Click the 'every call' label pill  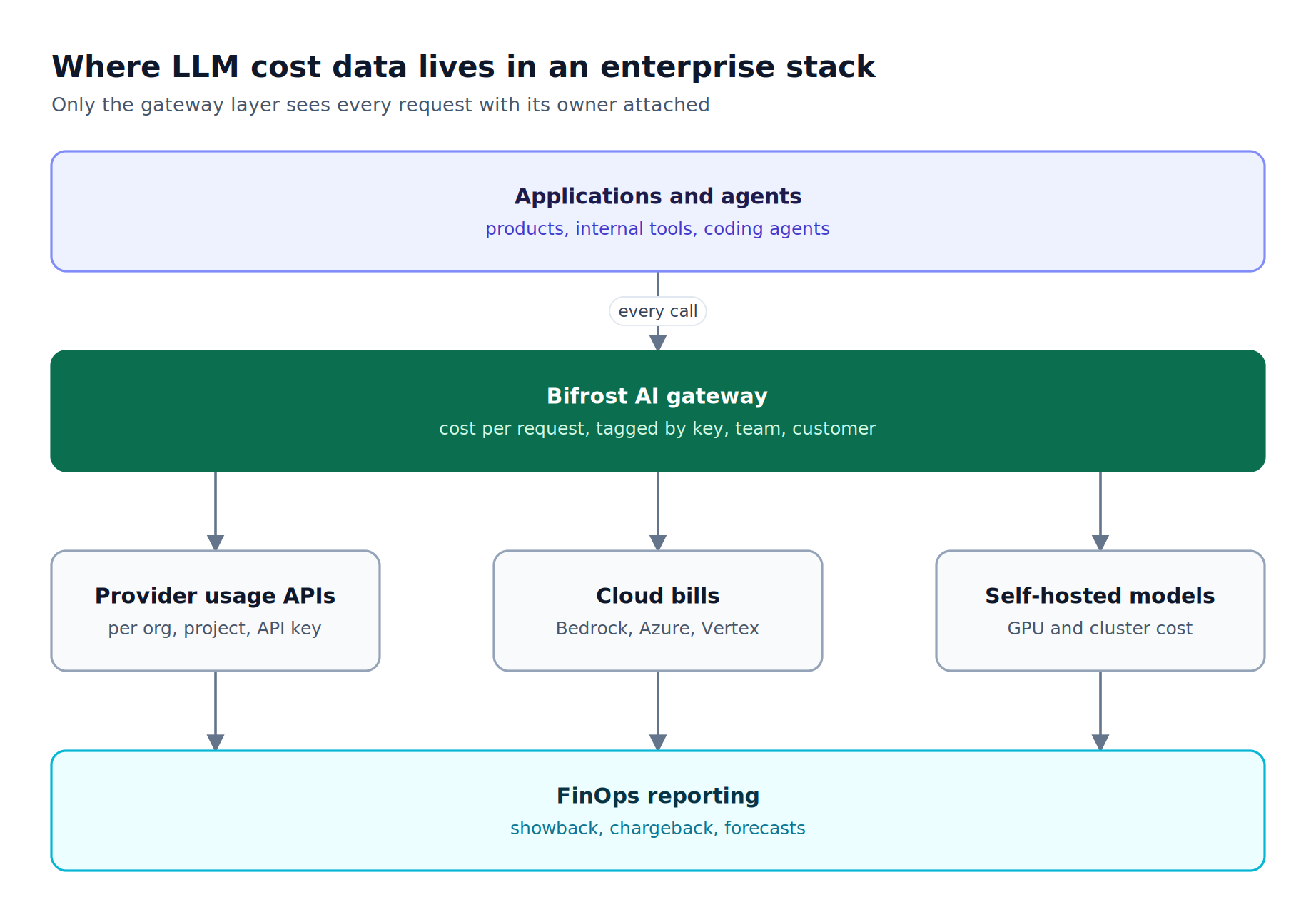coord(658,311)
